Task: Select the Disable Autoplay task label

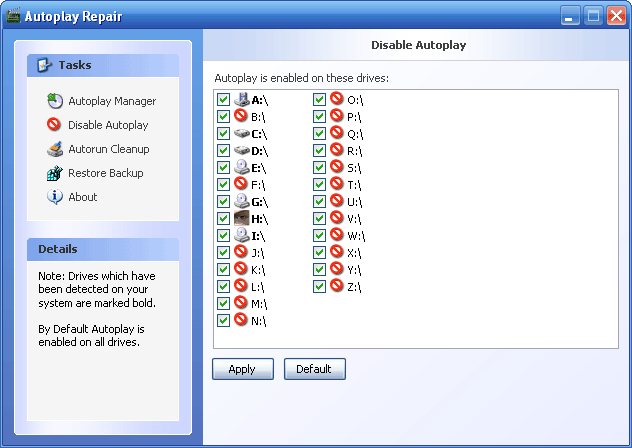Action: click(x=108, y=125)
